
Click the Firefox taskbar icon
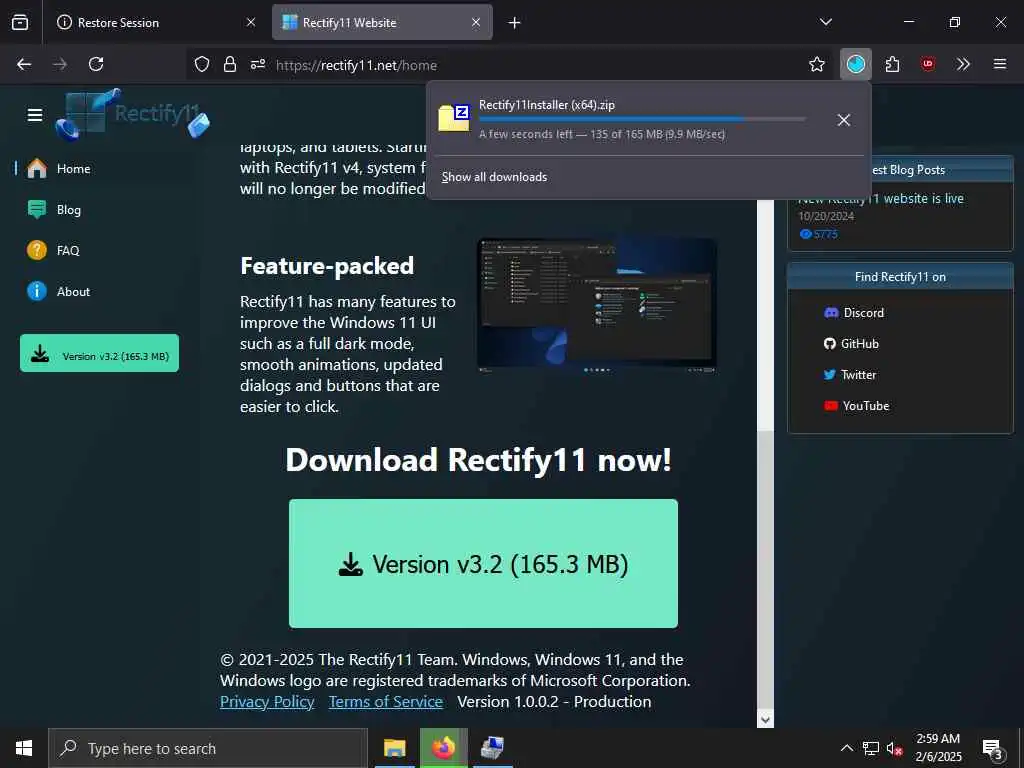tap(443, 748)
